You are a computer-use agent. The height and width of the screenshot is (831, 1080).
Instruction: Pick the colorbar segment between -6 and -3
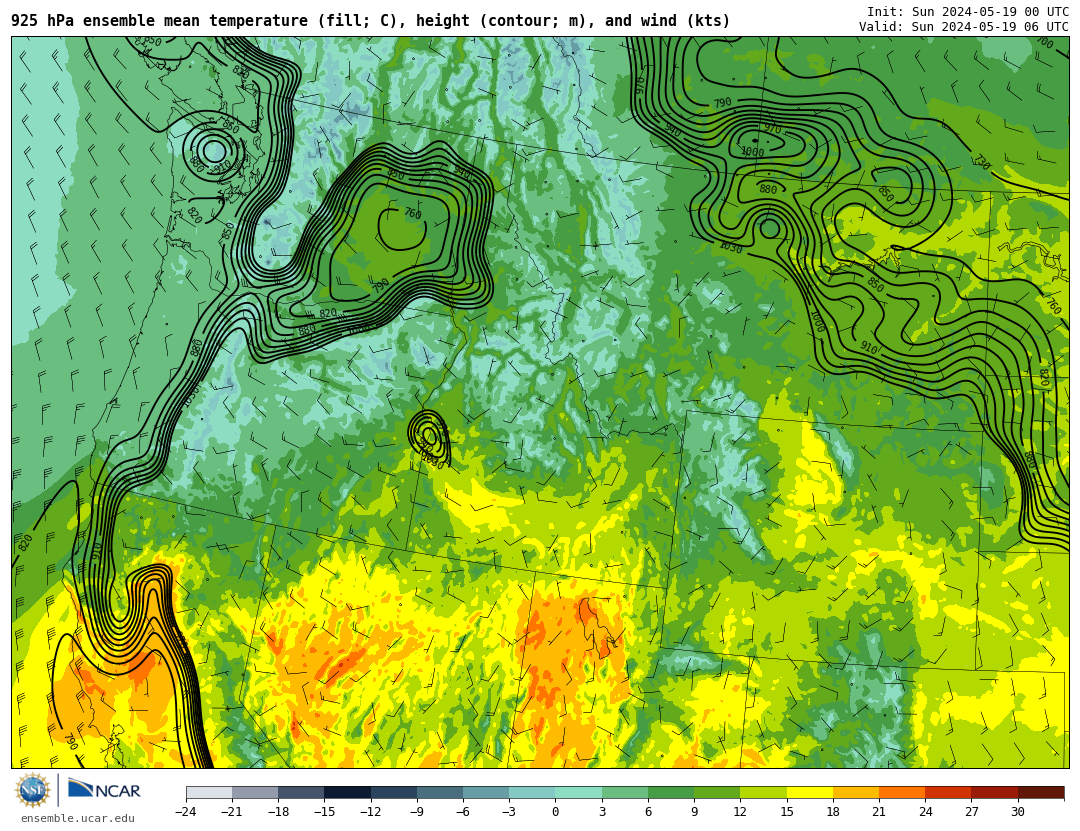(486, 792)
